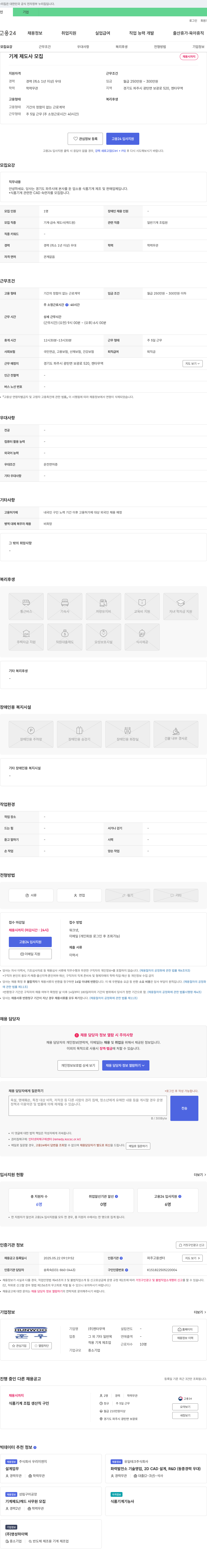
Task: Click the 자녀 학자금 지원 icon
Action: coord(181,606)
